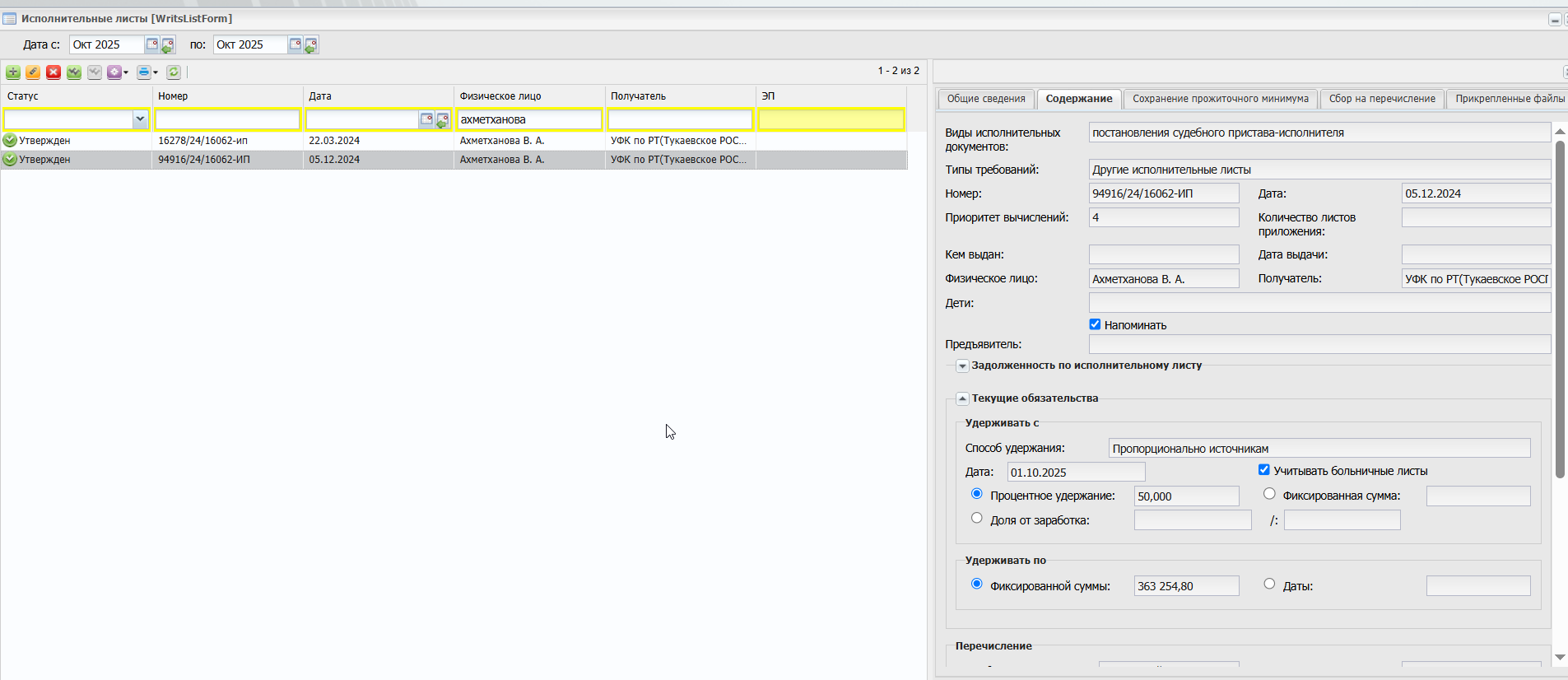Click the 'Типы требований' field

point(1319,170)
